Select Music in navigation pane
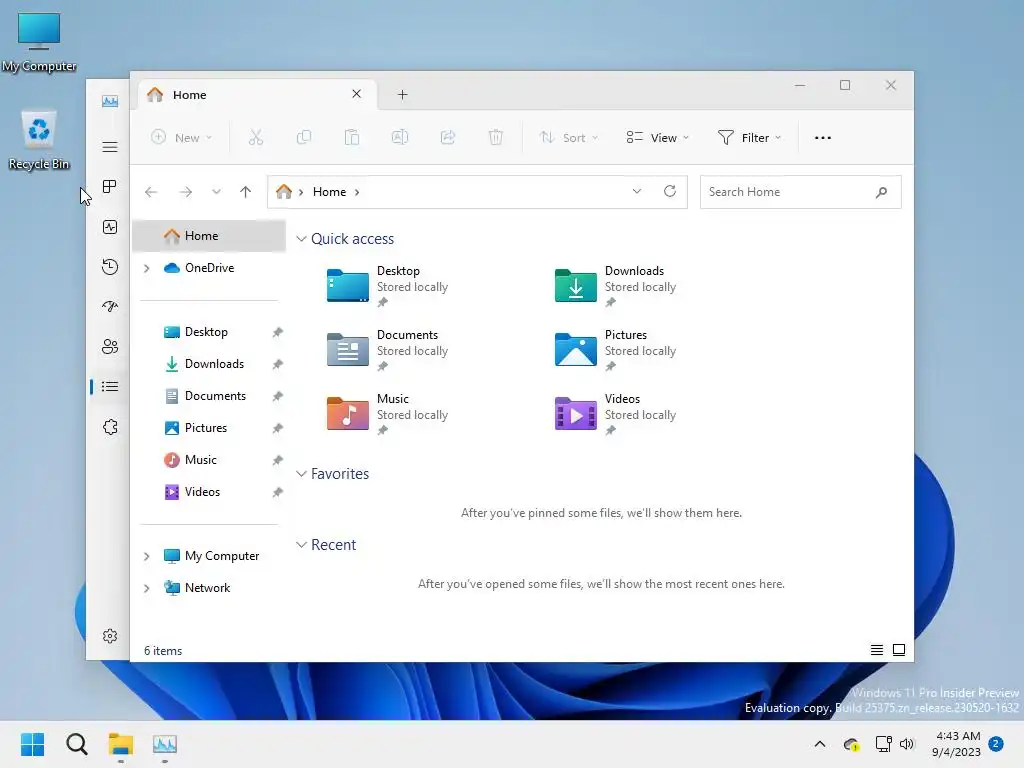 [x=209, y=460]
